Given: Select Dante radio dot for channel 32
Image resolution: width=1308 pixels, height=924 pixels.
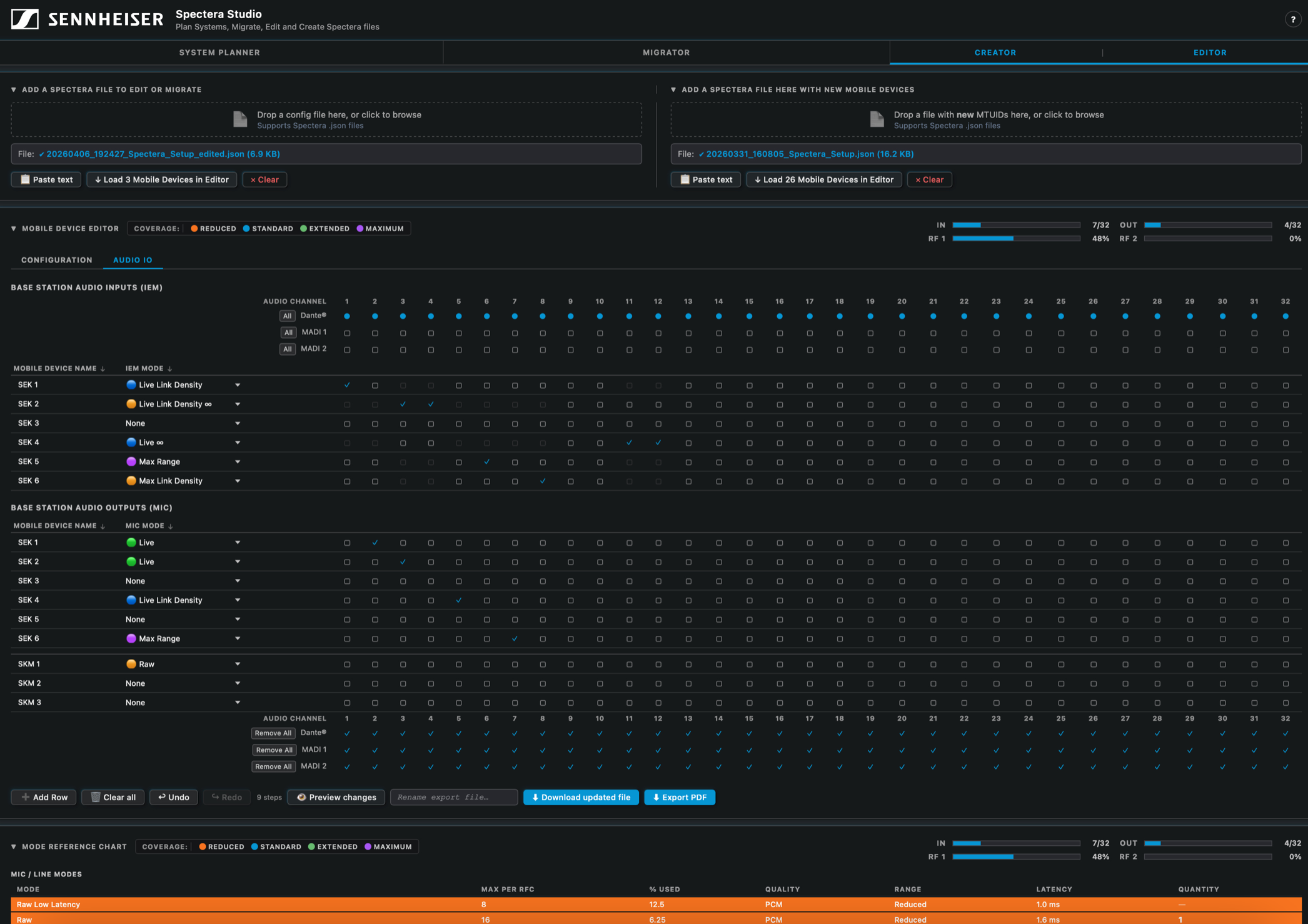Looking at the screenshot, I should pos(1285,316).
